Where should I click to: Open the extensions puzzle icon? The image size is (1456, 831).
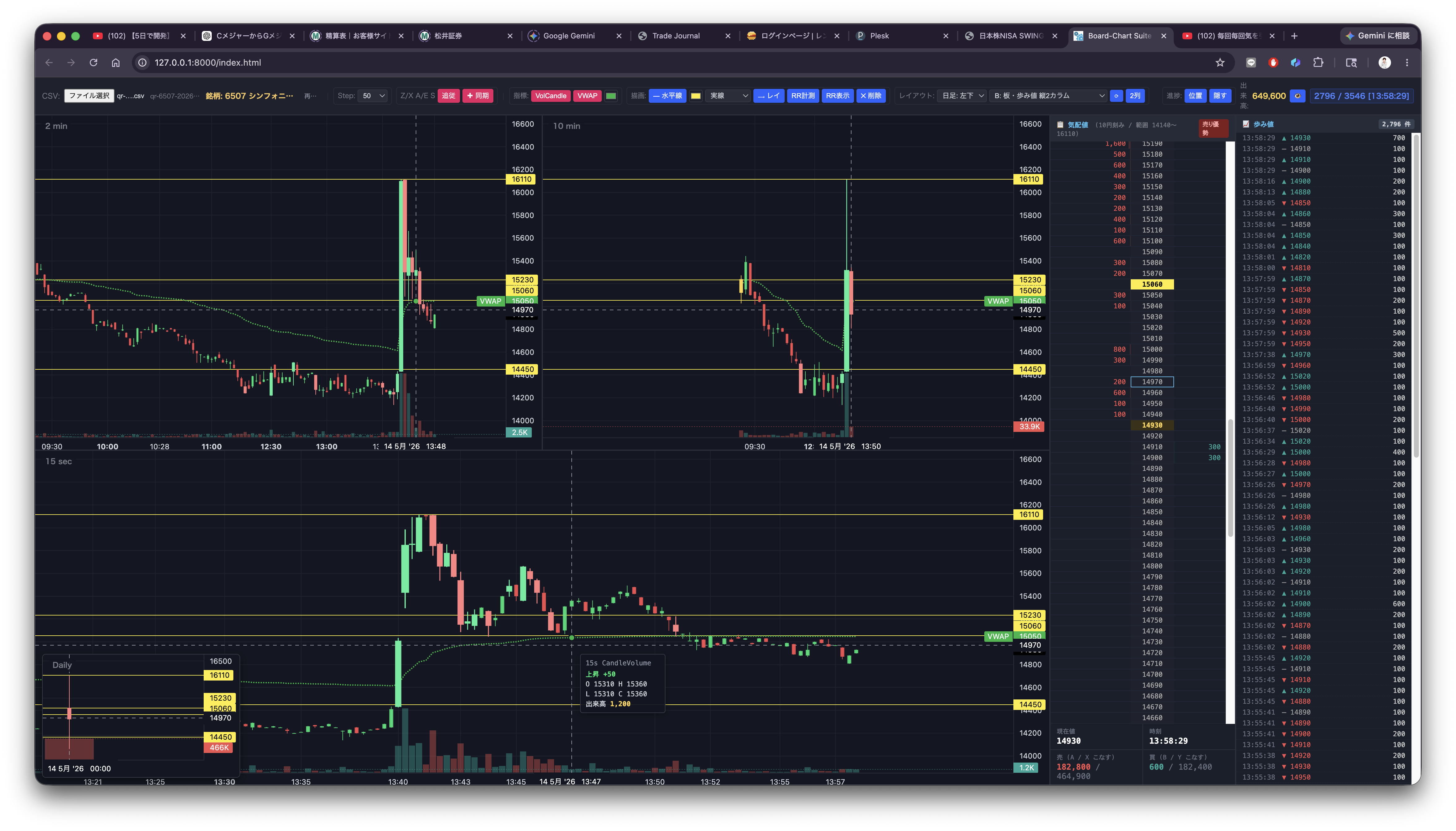[1318, 62]
